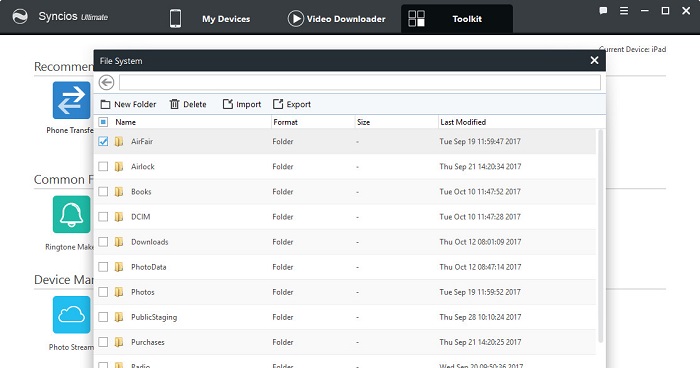Viewport: 700px width, 368px height.
Task: Select the PublicStaging folder name
Action: coord(154,317)
